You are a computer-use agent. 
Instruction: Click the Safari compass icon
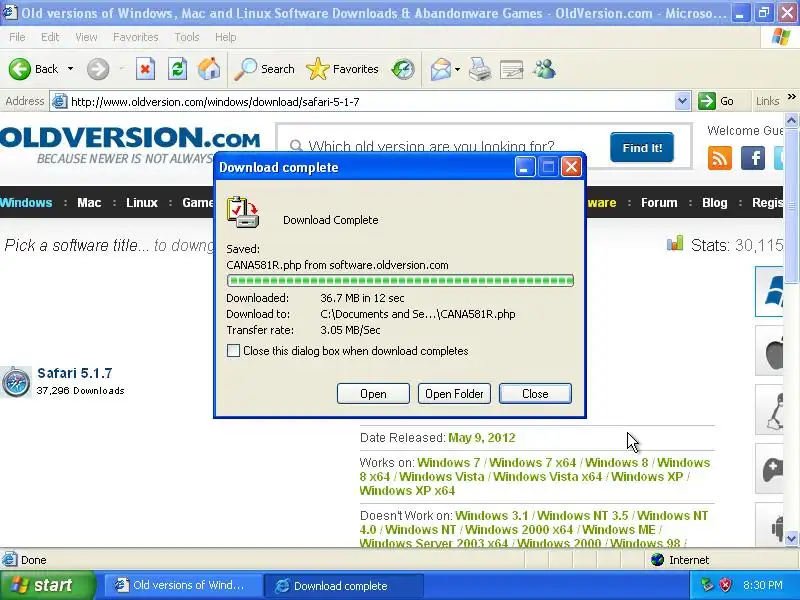point(16,382)
